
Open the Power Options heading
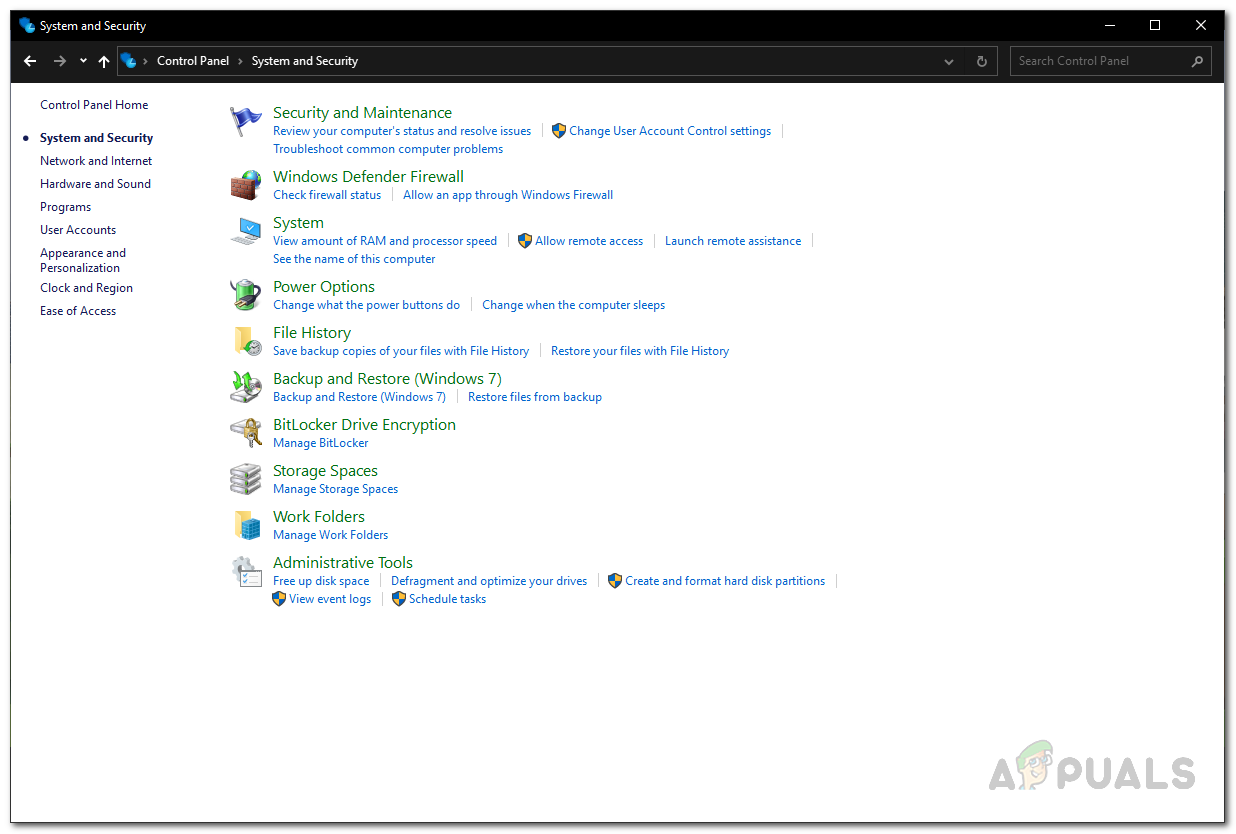pos(324,287)
